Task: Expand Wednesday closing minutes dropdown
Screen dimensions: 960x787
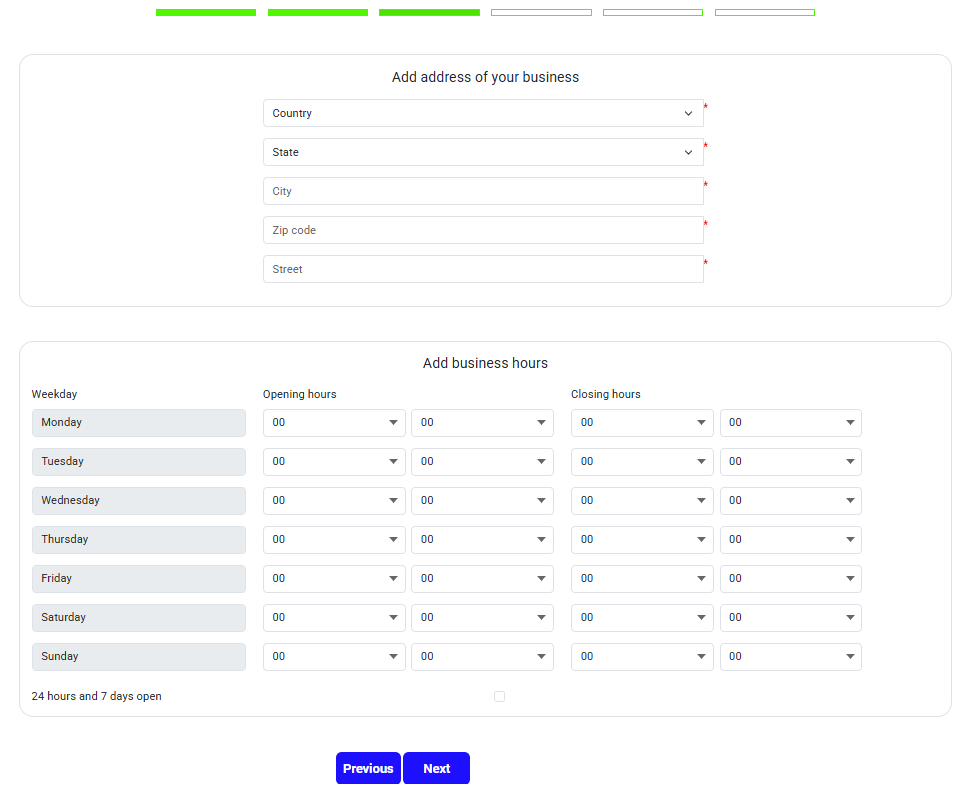Action: point(790,501)
